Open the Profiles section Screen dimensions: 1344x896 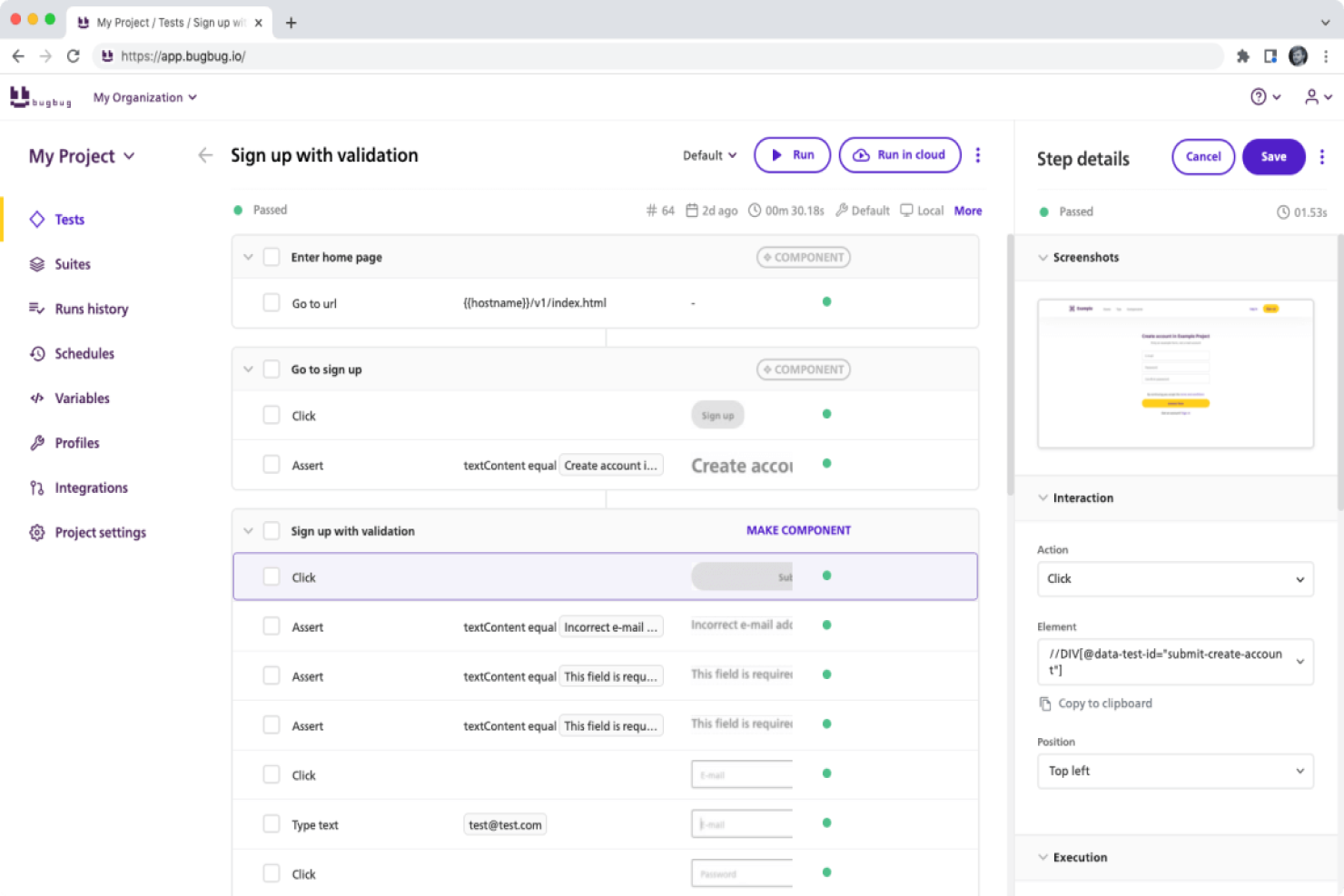coord(76,443)
